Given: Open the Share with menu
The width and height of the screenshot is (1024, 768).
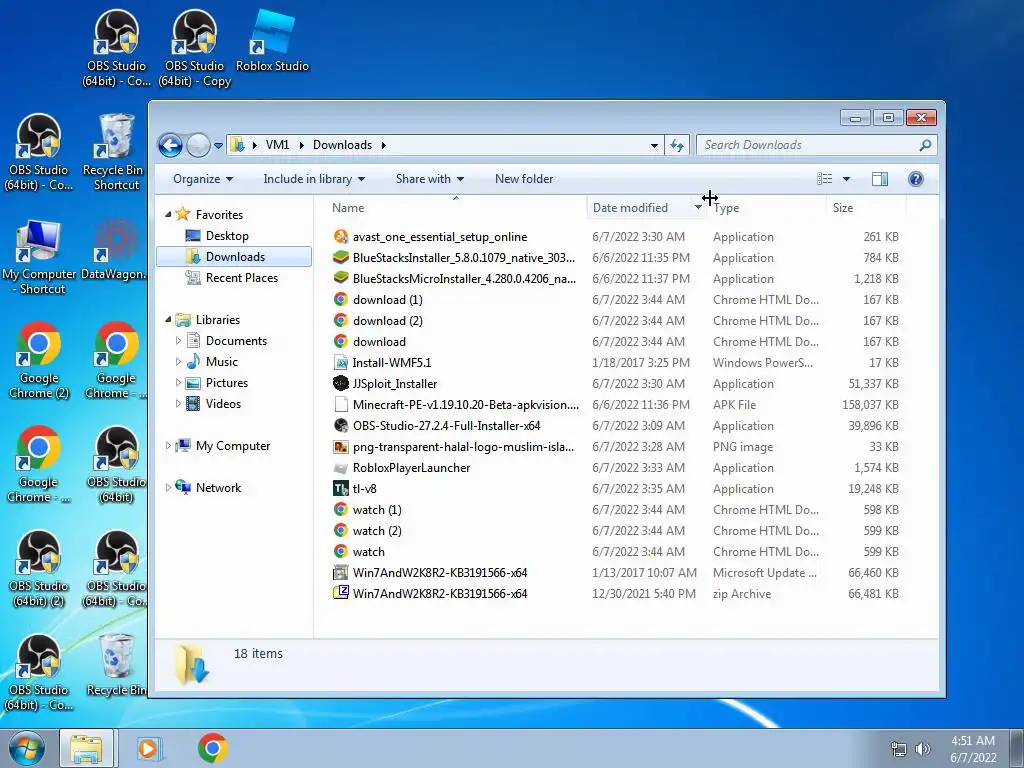Looking at the screenshot, I should 430,179.
